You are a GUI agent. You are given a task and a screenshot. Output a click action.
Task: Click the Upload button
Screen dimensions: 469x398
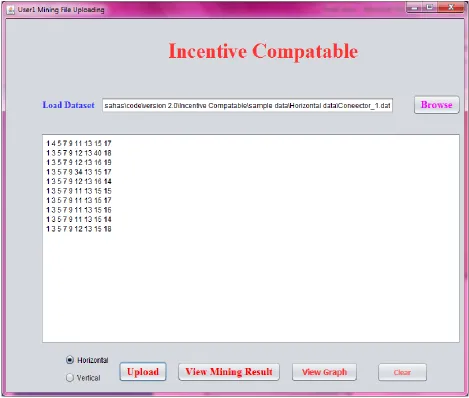143,372
